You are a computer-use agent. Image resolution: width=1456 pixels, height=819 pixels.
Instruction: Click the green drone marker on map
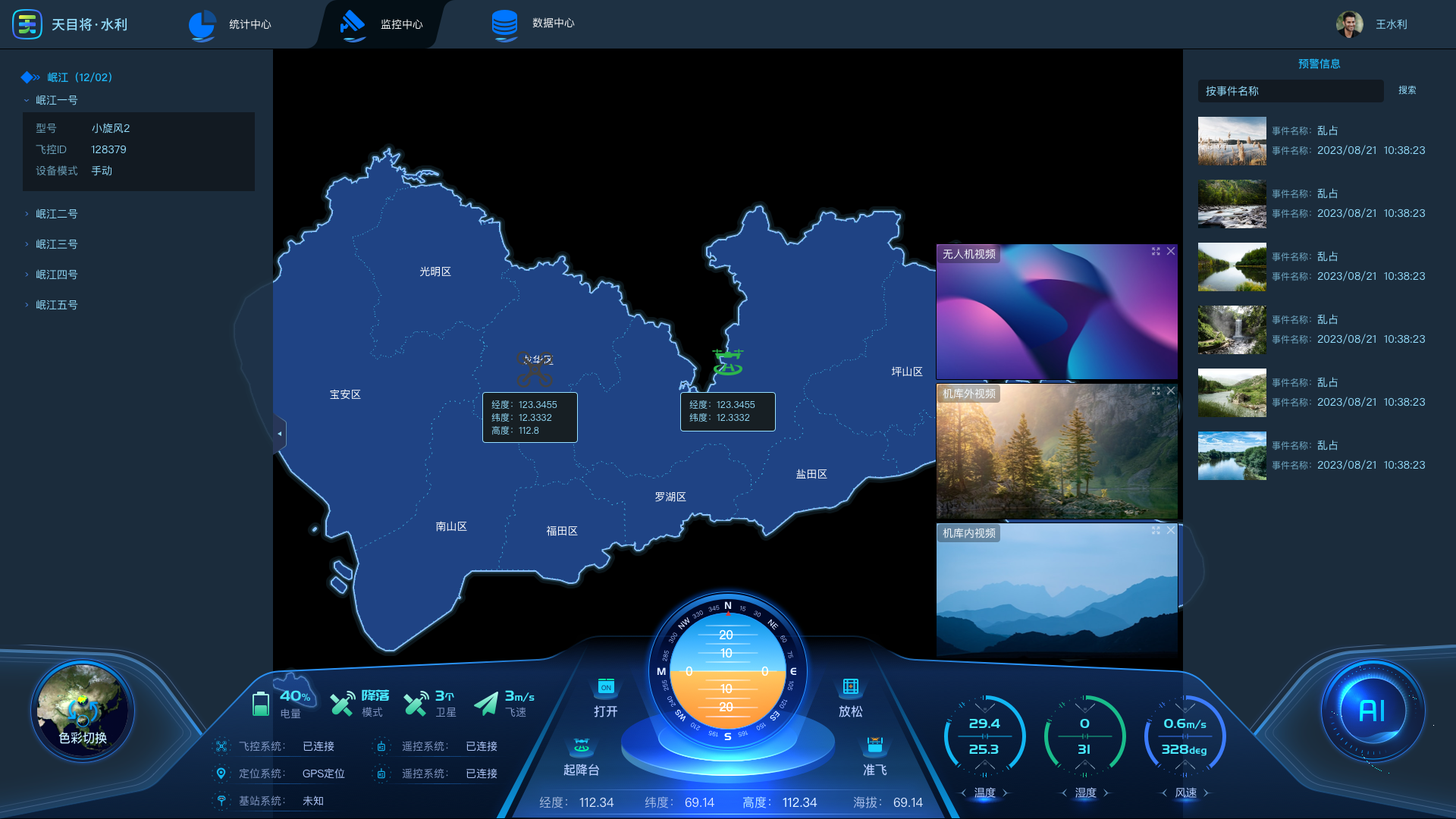pos(728,362)
